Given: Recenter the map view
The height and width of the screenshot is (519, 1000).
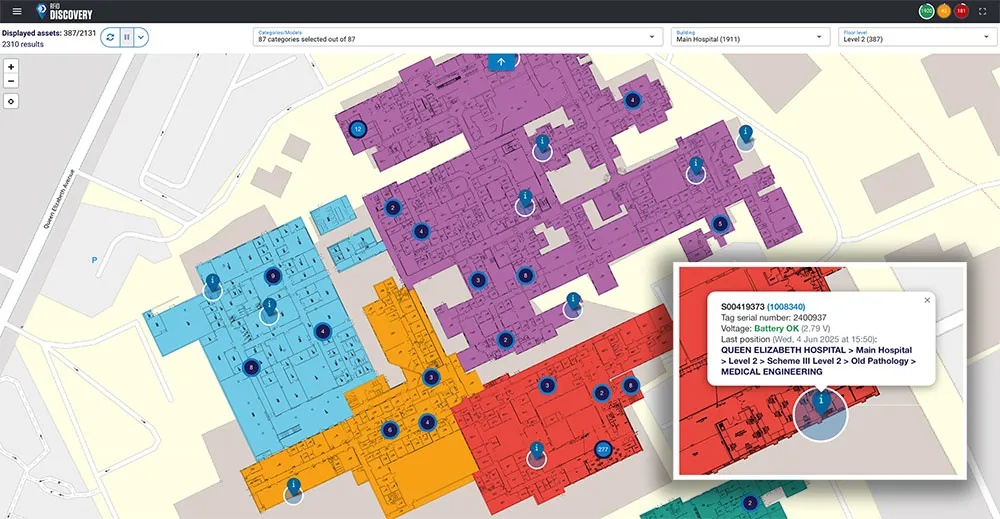Looking at the screenshot, I should click(11, 101).
